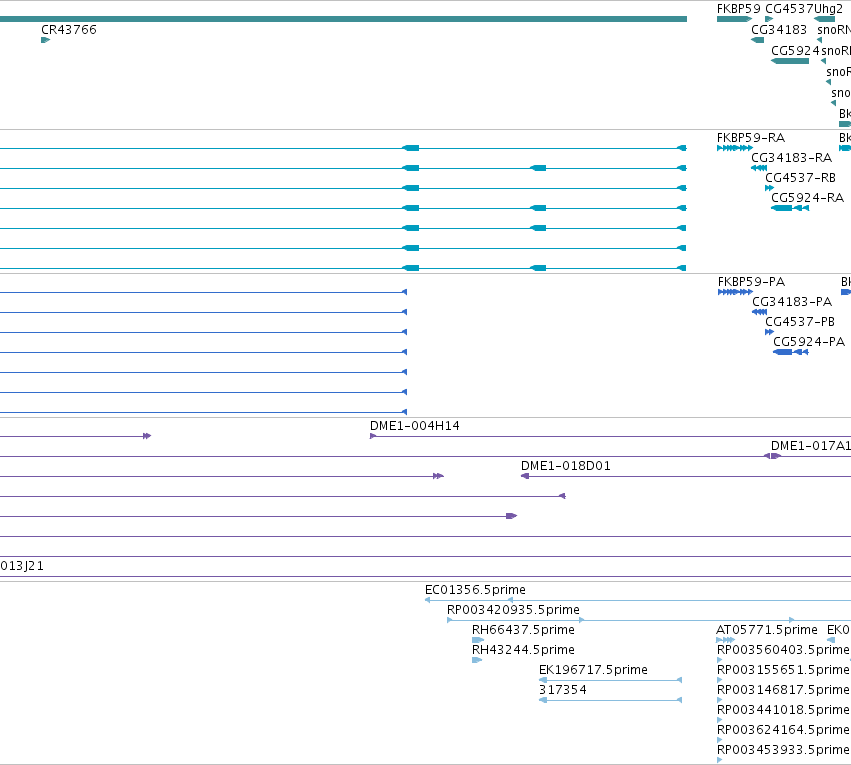The height and width of the screenshot is (765, 851).
Task: Select the small CR43766 gene arrow glyph
Action: [46, 40]
